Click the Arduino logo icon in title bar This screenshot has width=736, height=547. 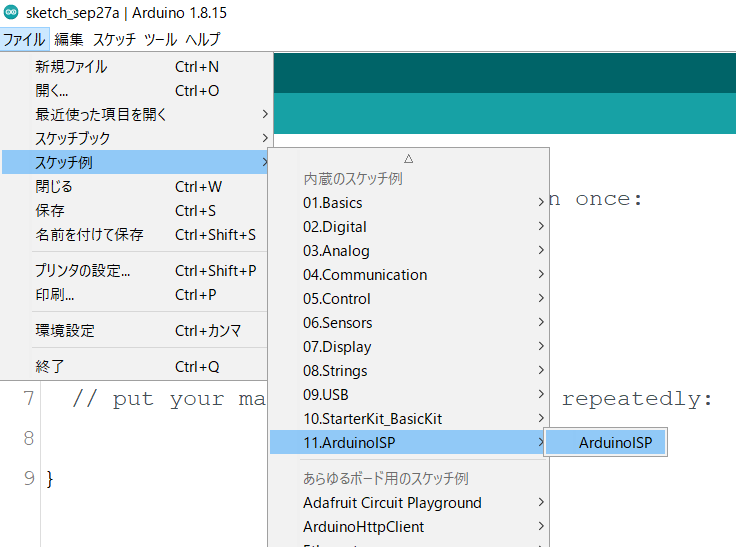point(11,12)
